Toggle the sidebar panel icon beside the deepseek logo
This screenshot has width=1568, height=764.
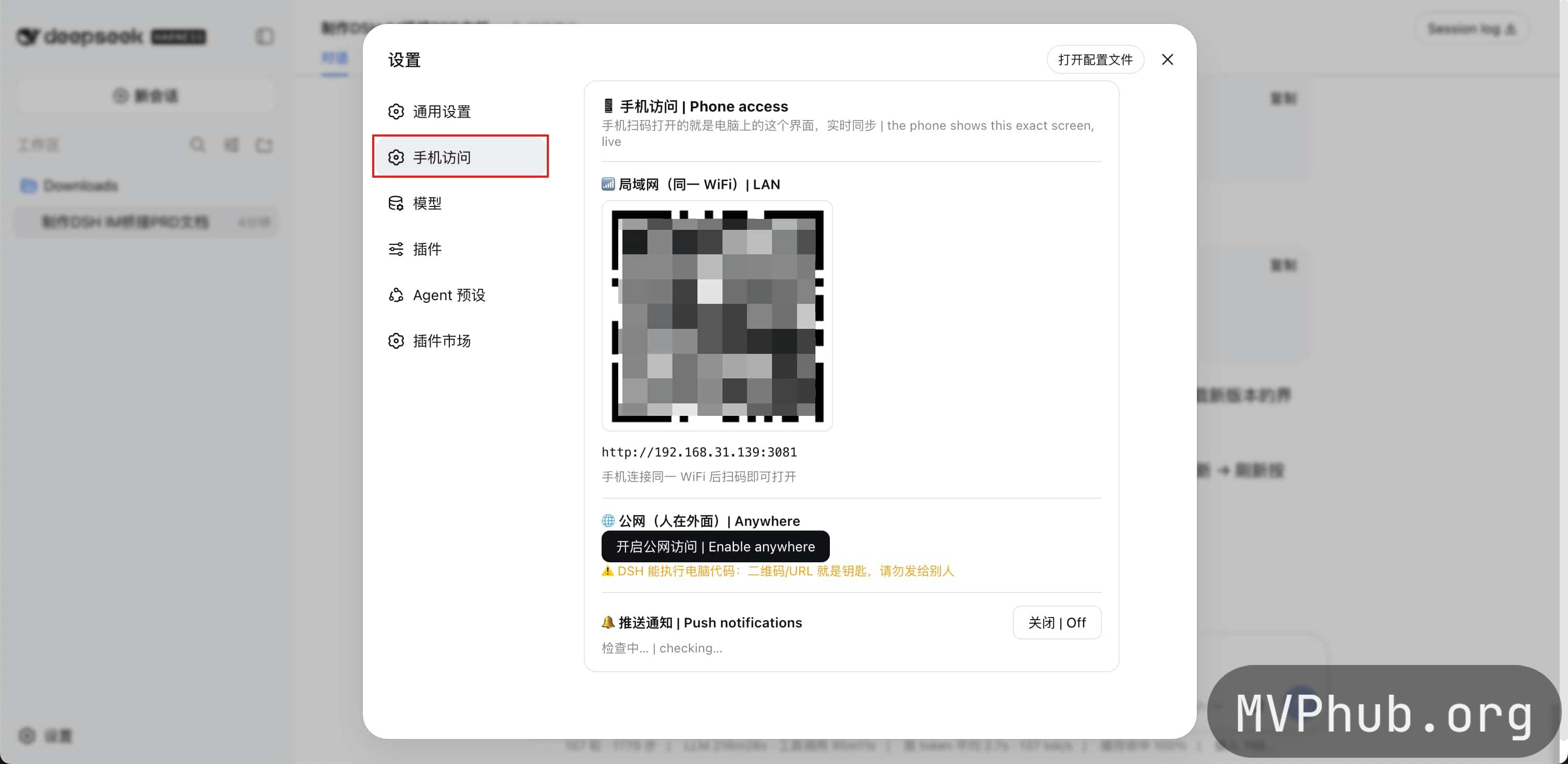click(x=264, y=36)
